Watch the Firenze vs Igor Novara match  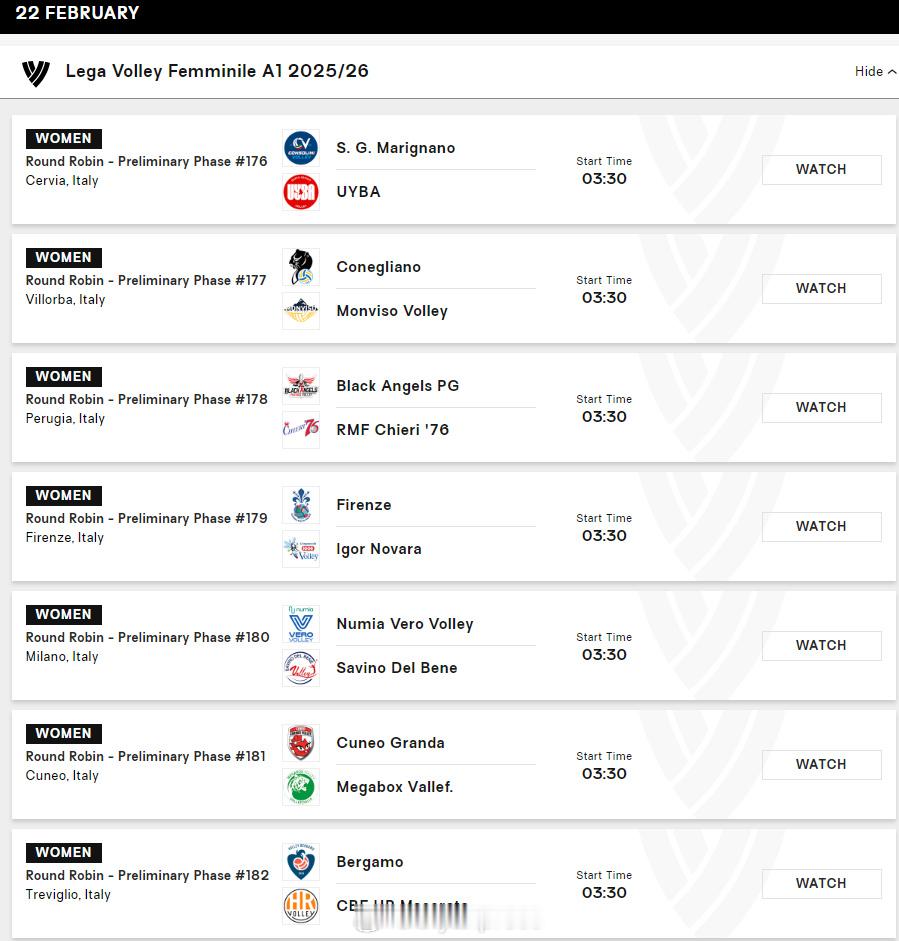821,526
